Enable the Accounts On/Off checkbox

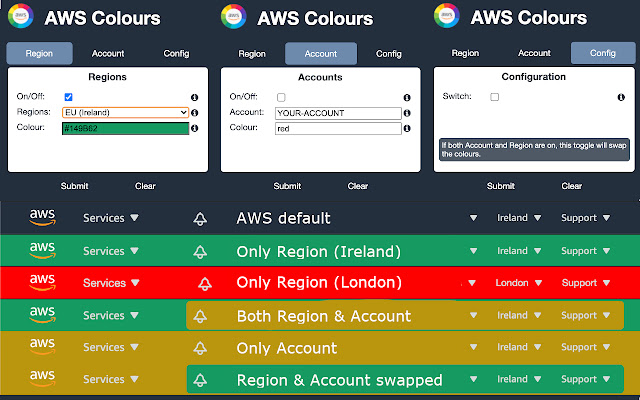tap(281, 97)
